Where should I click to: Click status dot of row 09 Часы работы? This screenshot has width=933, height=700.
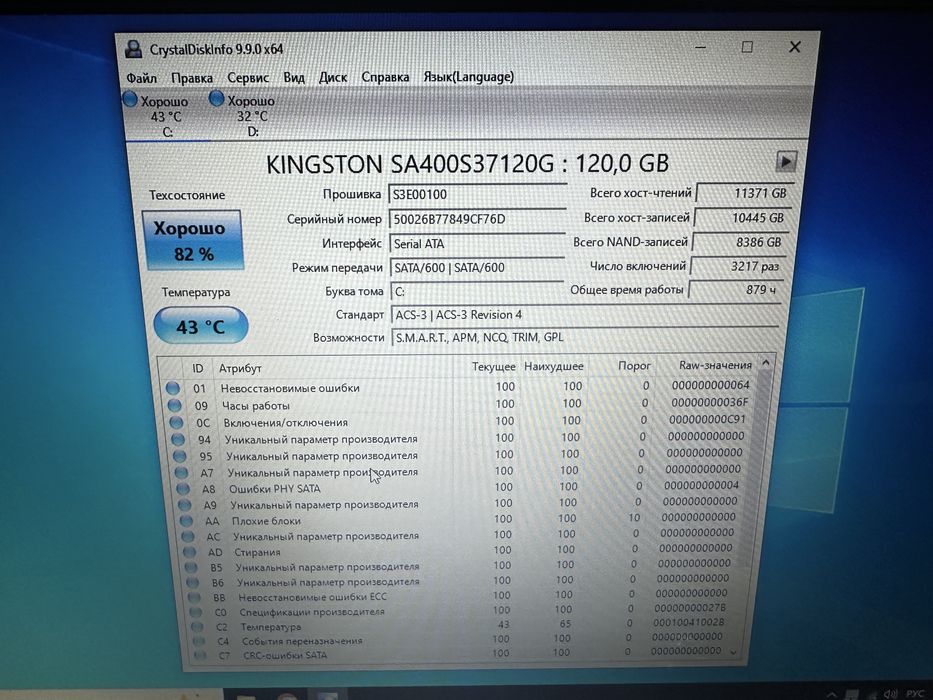coord(174,405)
